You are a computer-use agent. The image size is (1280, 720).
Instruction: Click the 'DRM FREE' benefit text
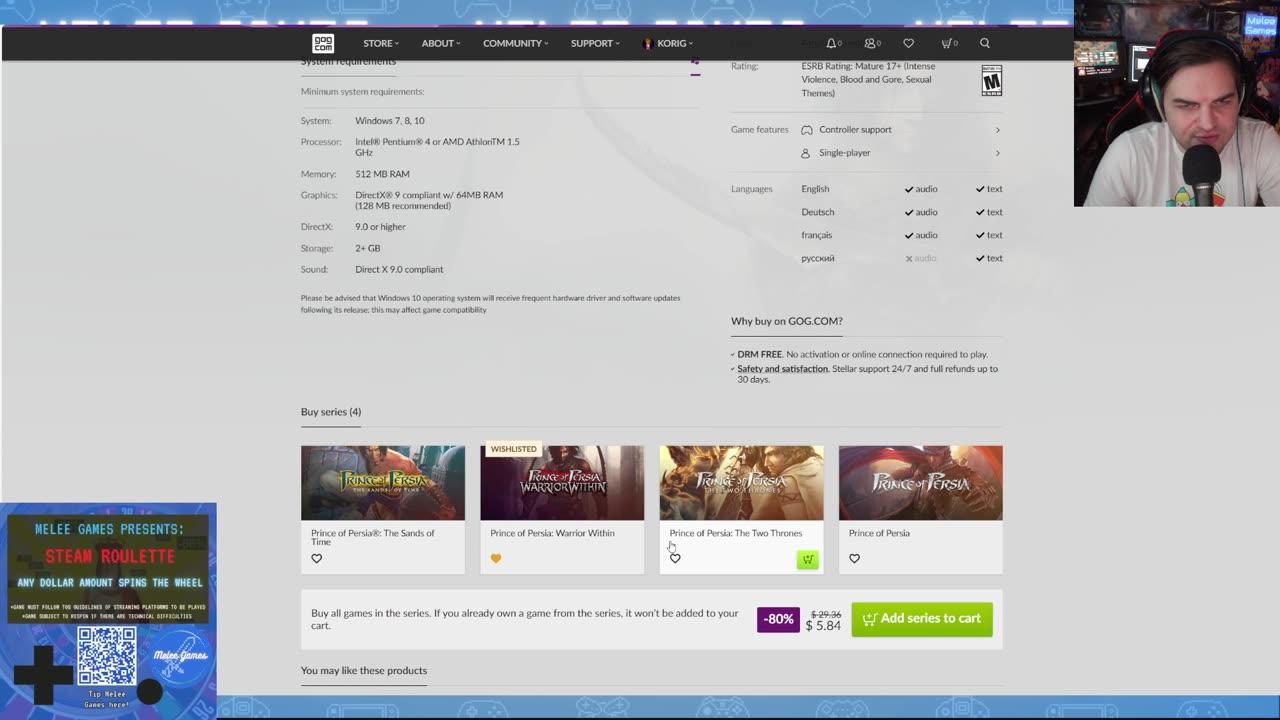760,354
